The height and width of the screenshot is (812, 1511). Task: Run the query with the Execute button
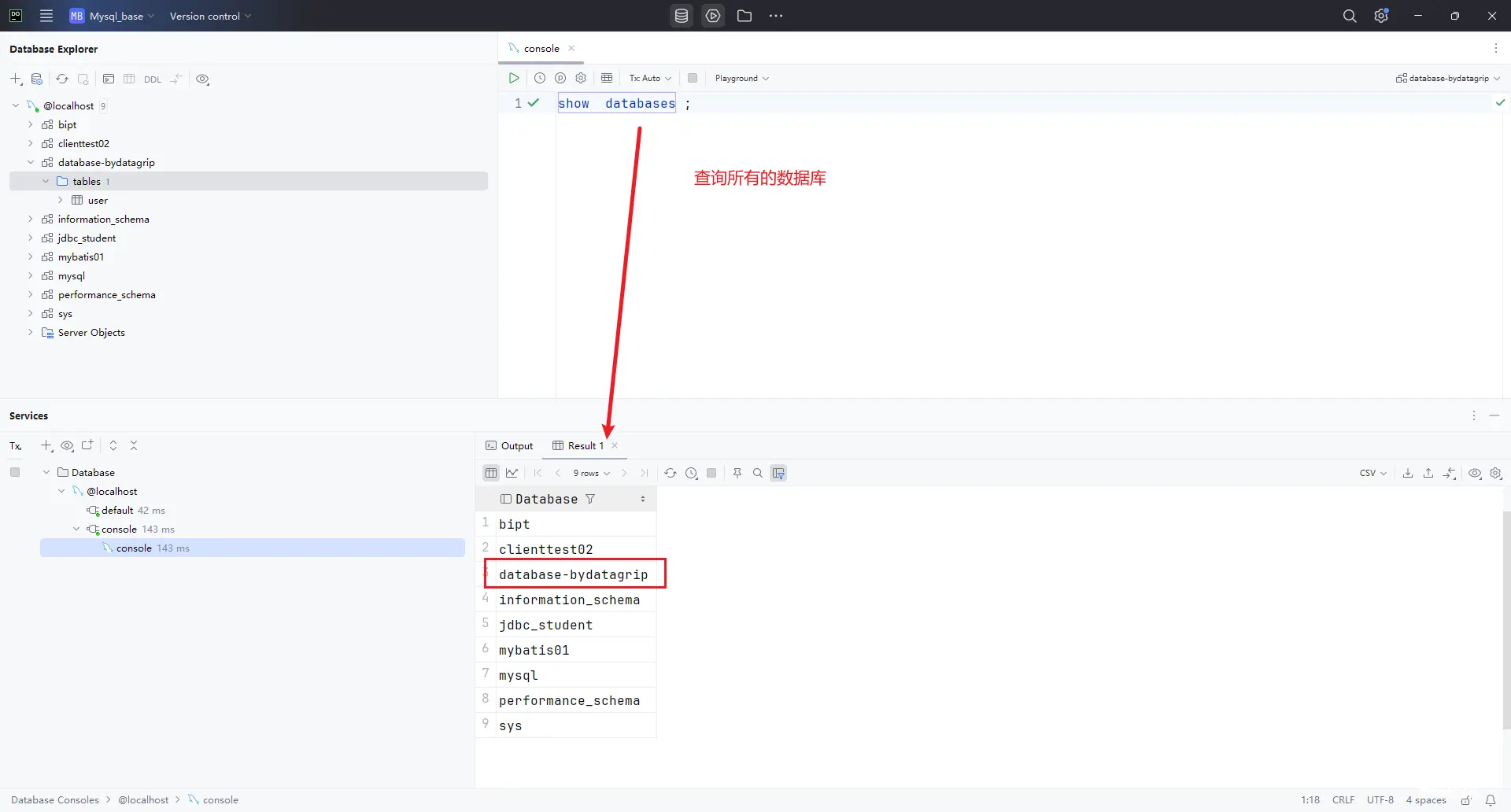(x=514, y=78)
